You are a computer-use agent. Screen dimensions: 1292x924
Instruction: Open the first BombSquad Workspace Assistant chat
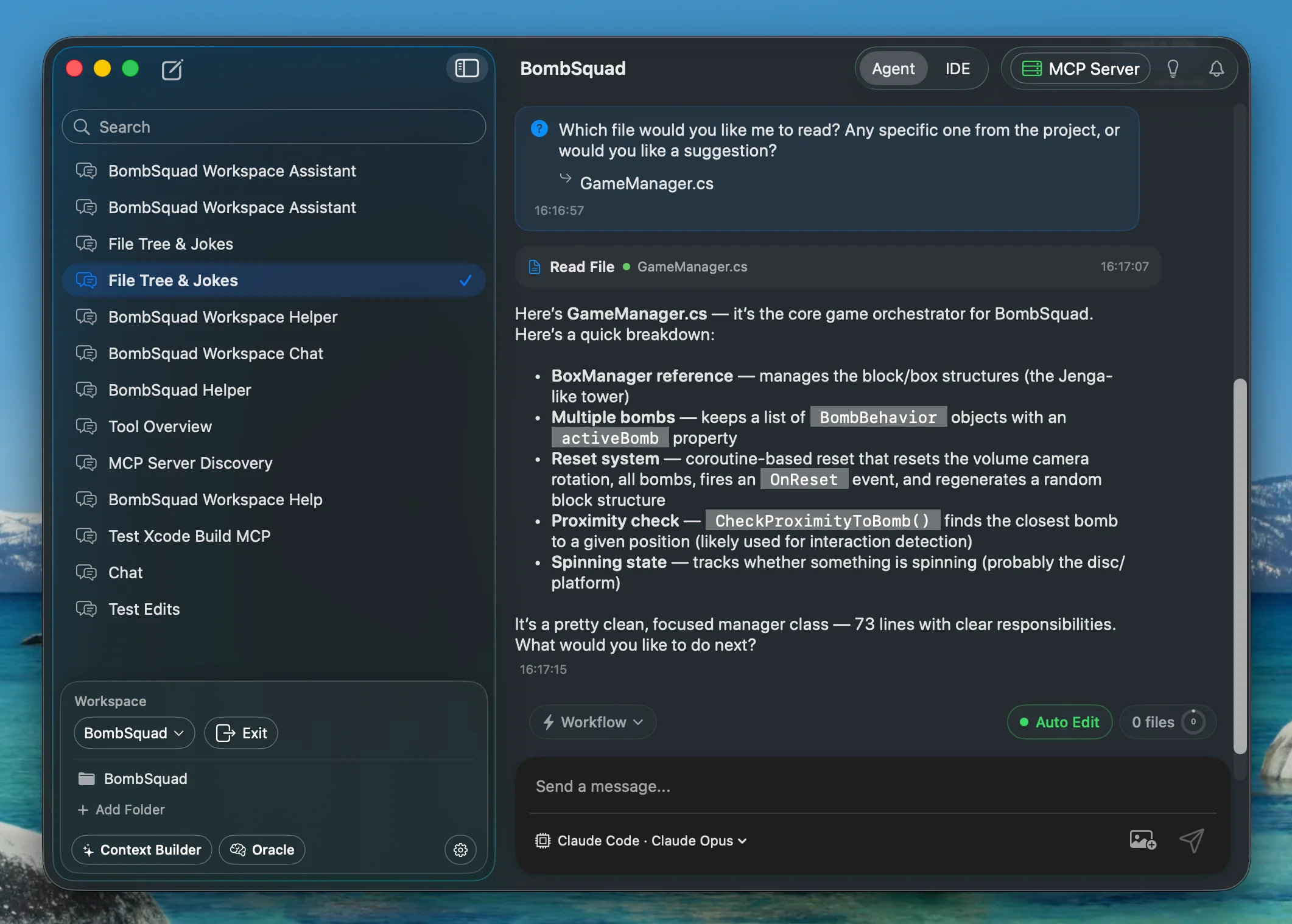pos(274,170)
